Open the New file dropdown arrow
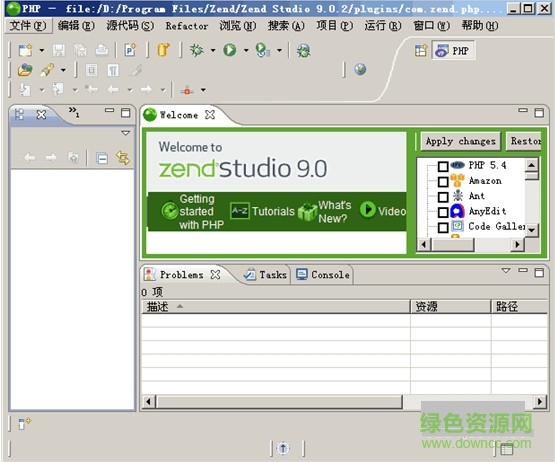Screen dimensions: 555x462 point(41,50)
